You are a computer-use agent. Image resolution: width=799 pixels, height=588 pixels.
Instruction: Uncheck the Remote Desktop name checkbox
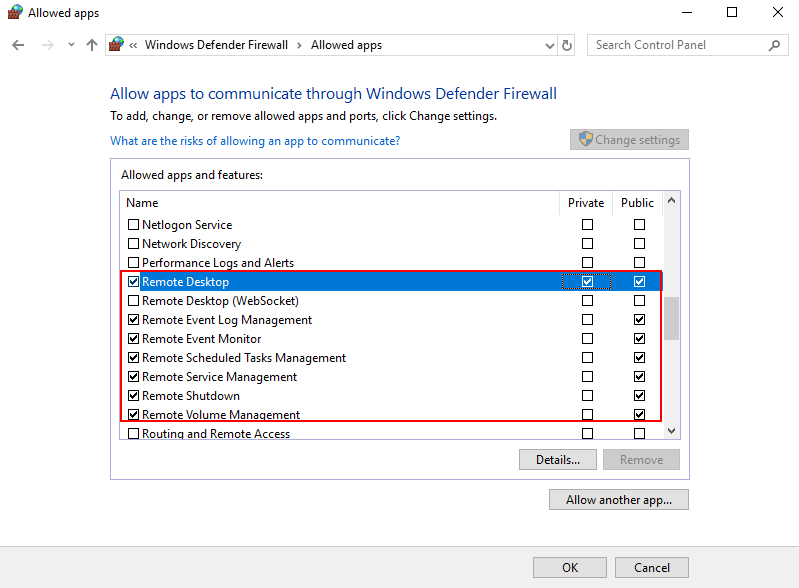[x=134, y=281]
